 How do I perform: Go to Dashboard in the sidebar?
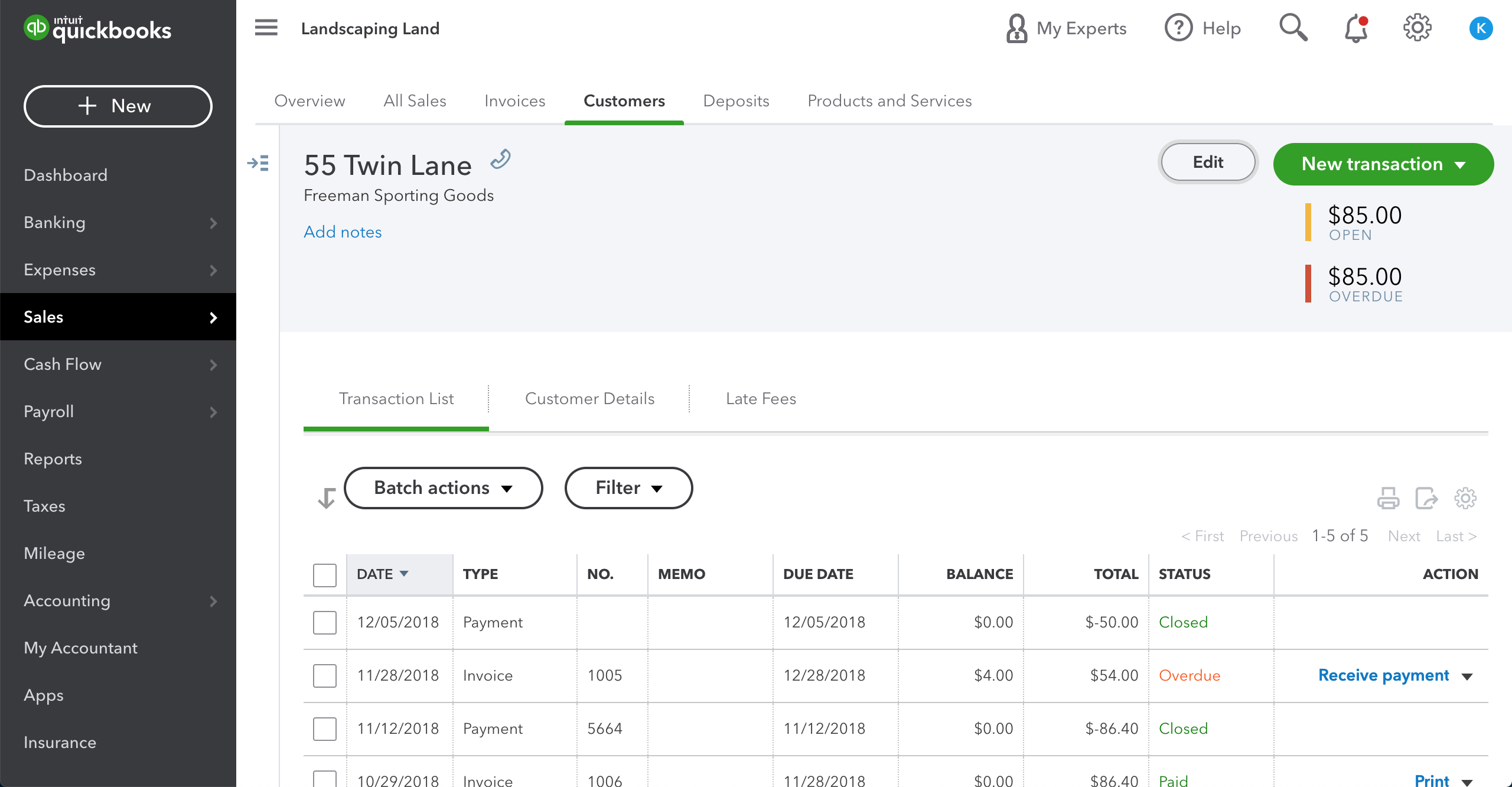[66, 175]
